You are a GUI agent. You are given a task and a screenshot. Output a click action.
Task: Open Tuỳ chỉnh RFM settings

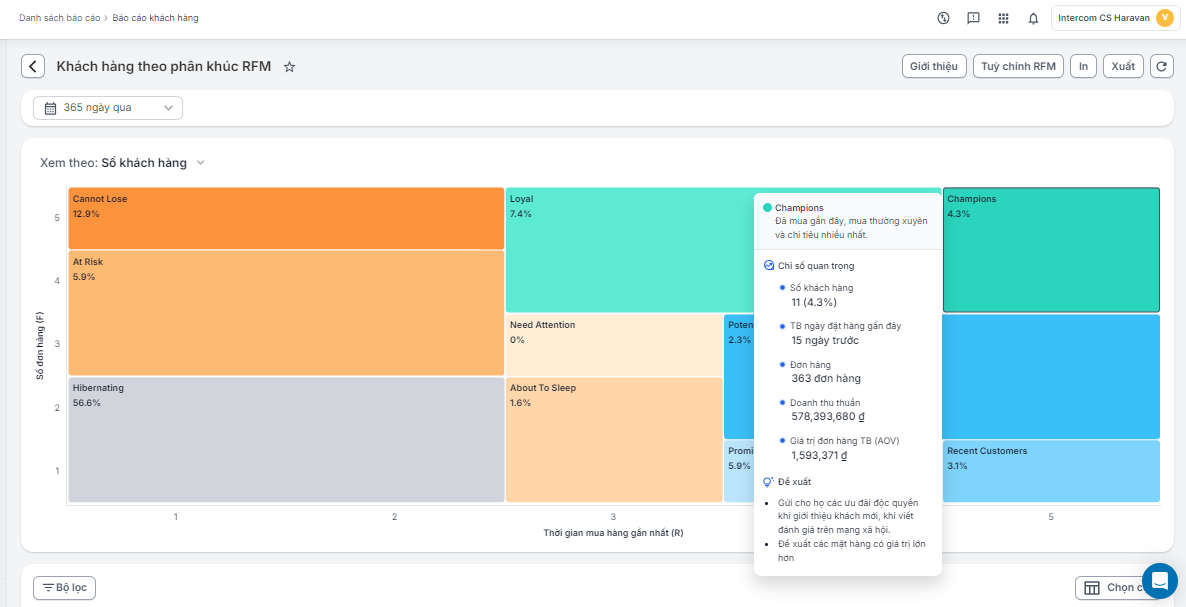point(1018,66)
